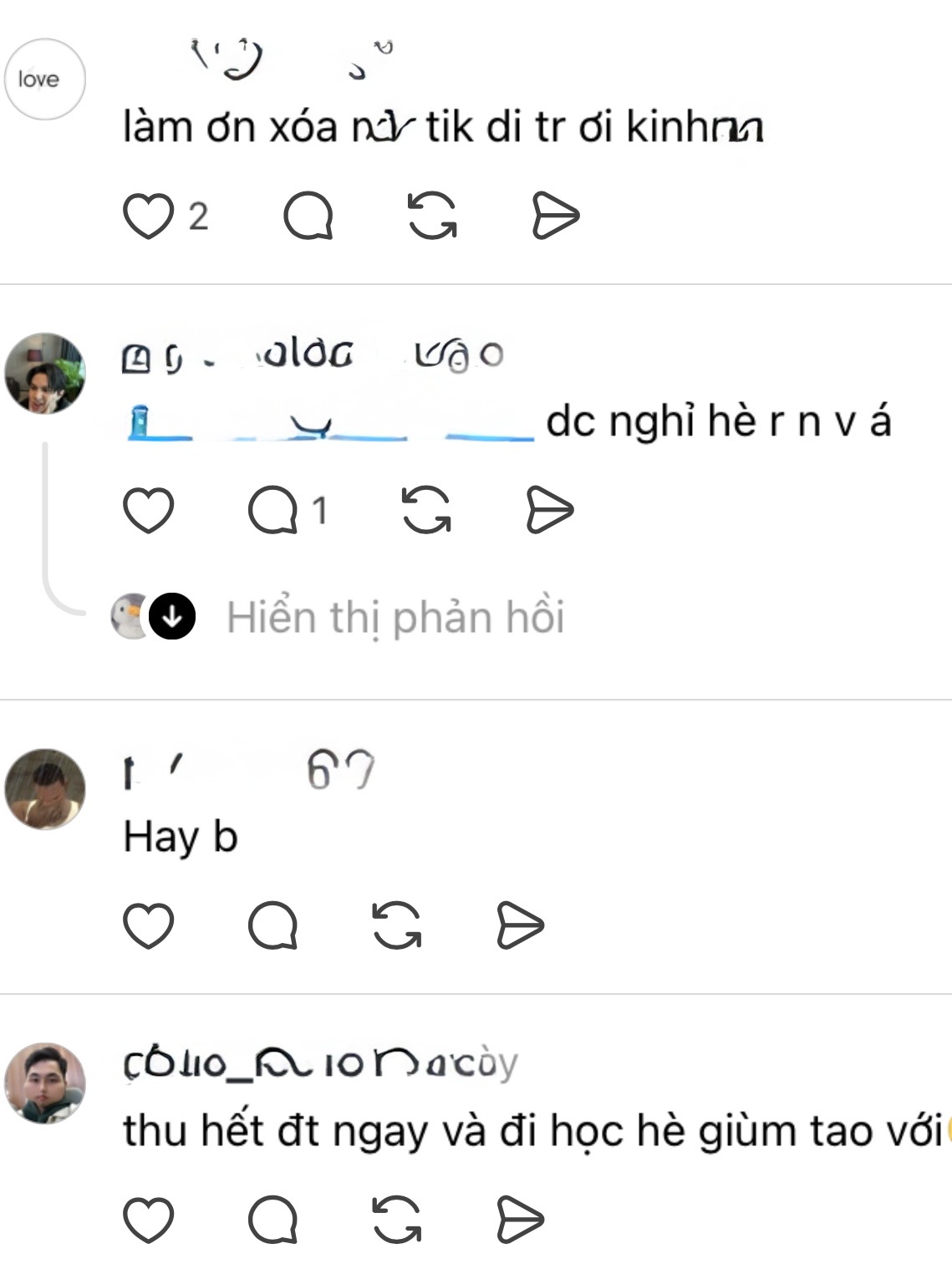952x1269 pixels.
Task: Repost the 'dc nghỉ hè' comment
Action: (426, 509)
